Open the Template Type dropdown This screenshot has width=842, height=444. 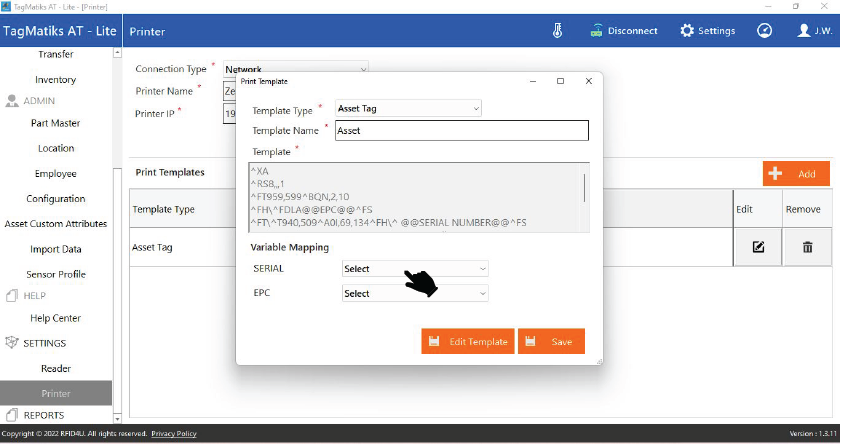pos(408,108)
